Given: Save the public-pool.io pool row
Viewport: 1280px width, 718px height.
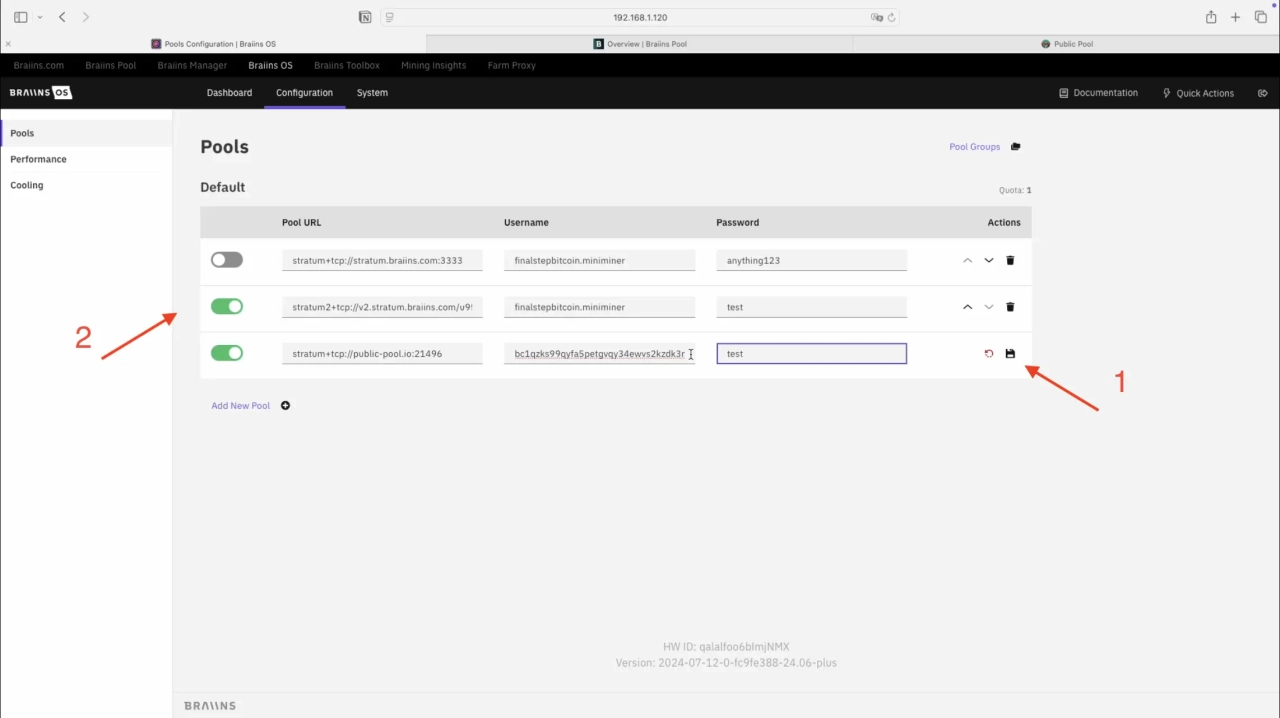Looking at the screenshot, I should pos(1010,354).
